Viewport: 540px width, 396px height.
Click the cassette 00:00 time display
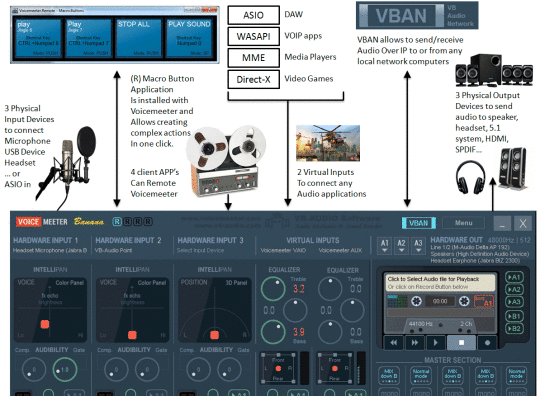tap(440, 301)
